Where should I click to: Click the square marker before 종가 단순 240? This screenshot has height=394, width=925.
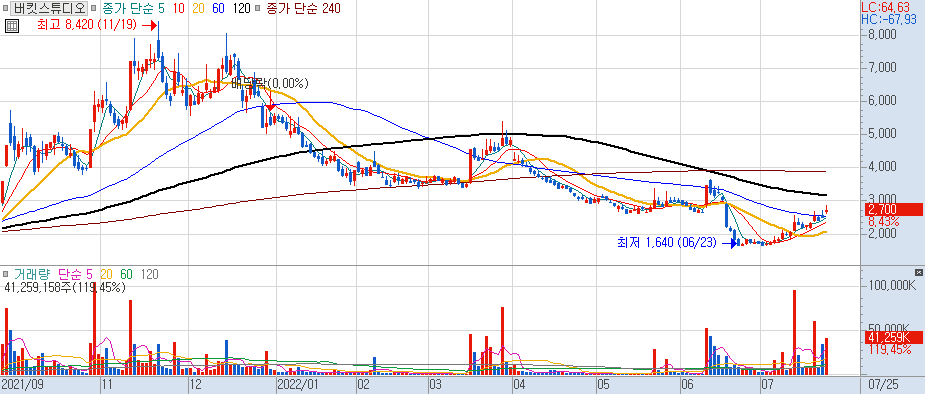tap(257, 9)
